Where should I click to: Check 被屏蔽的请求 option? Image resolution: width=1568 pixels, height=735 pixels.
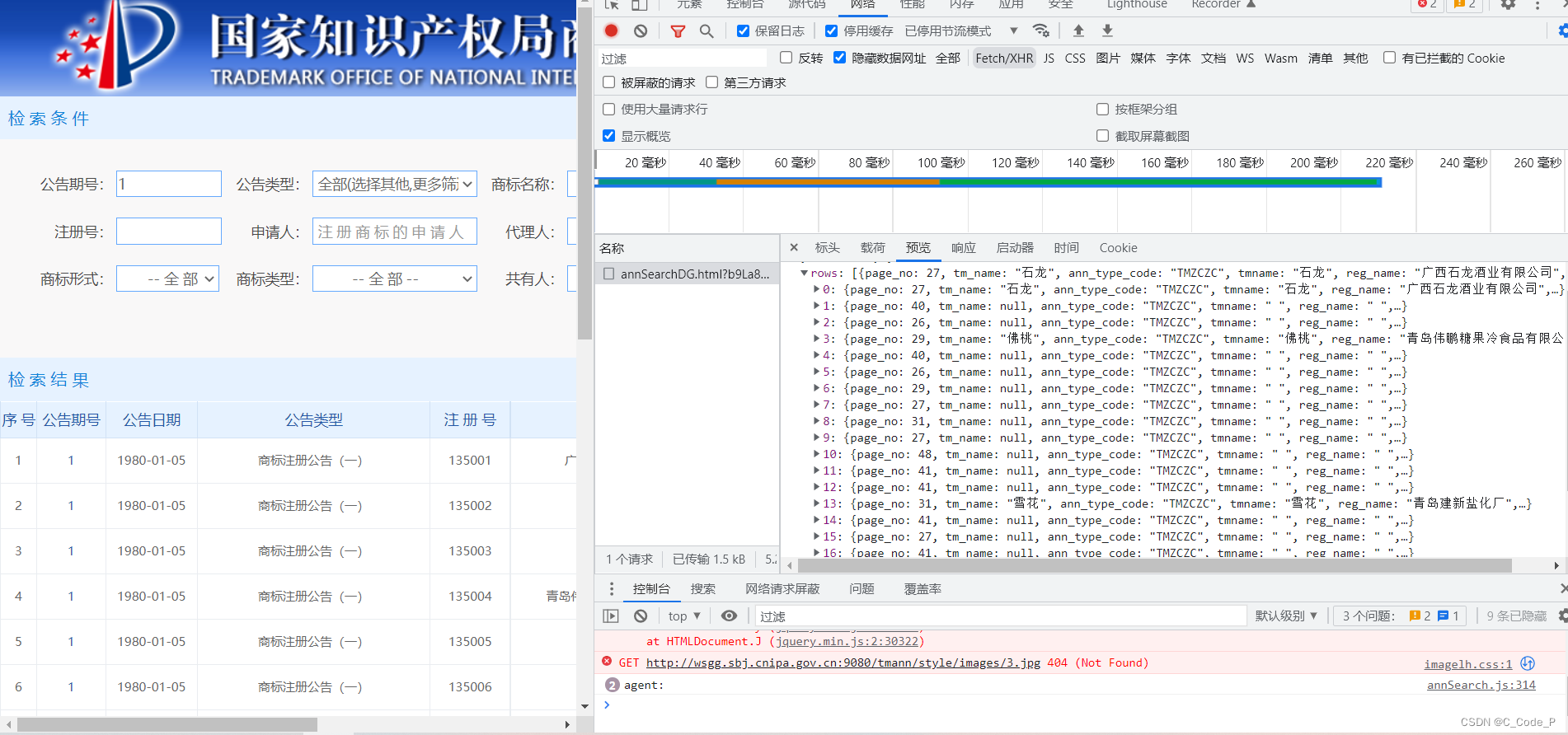point(608,82)
